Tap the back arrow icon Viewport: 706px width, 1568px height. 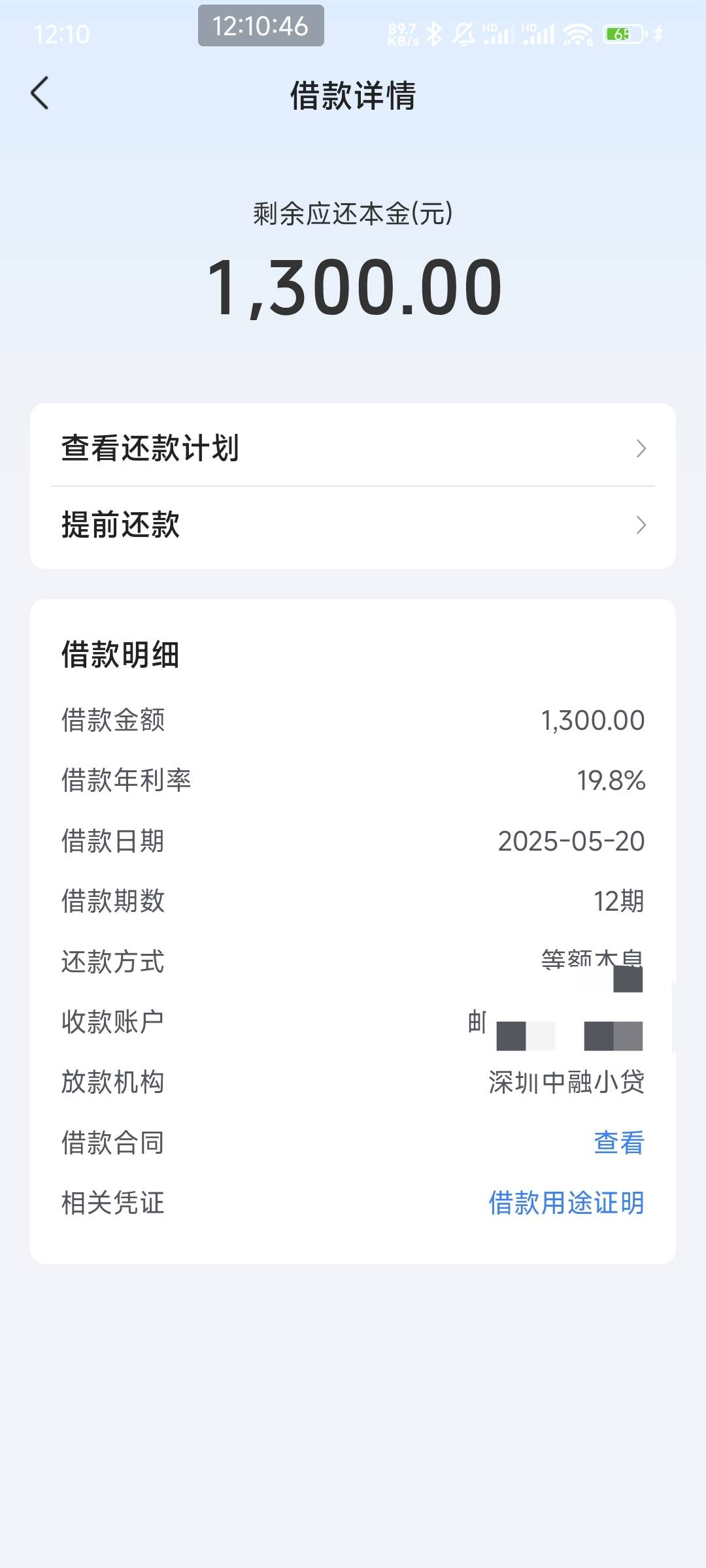pos(40,93)
